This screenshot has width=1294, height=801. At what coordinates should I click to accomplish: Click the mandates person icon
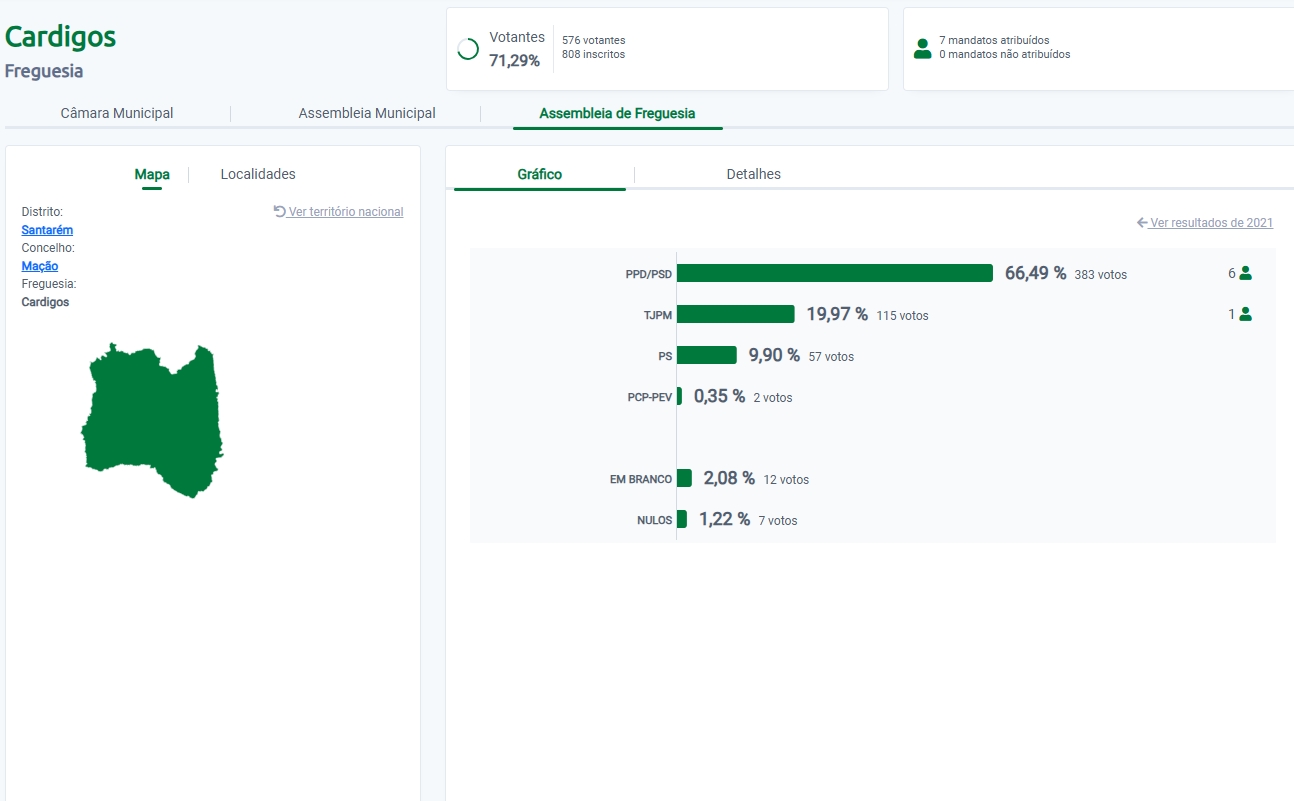pyautogui.click(x=922, y=48)
